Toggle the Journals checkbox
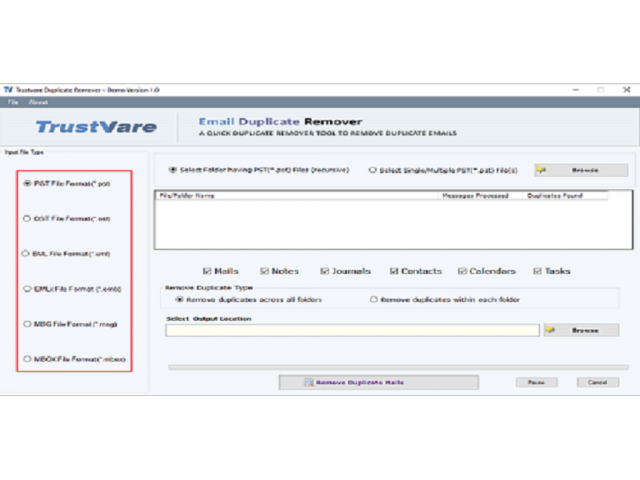The image size is (640, 480). point(324,271)
